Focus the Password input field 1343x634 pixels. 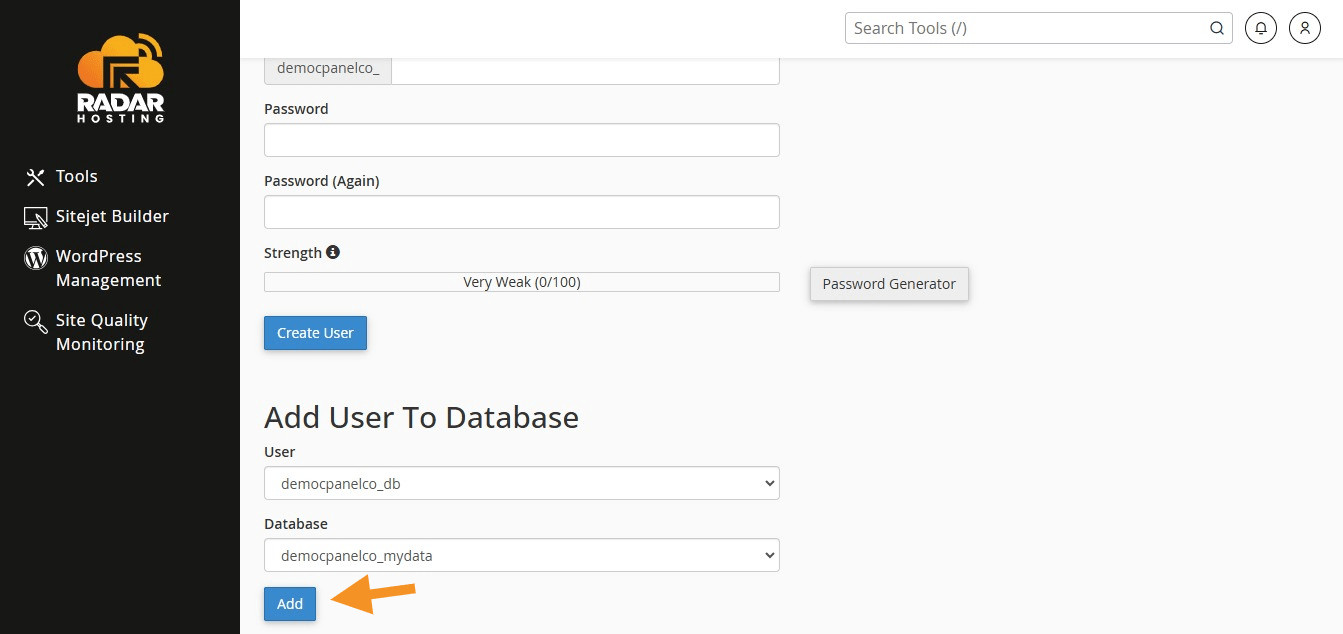(x=521, y=140)
